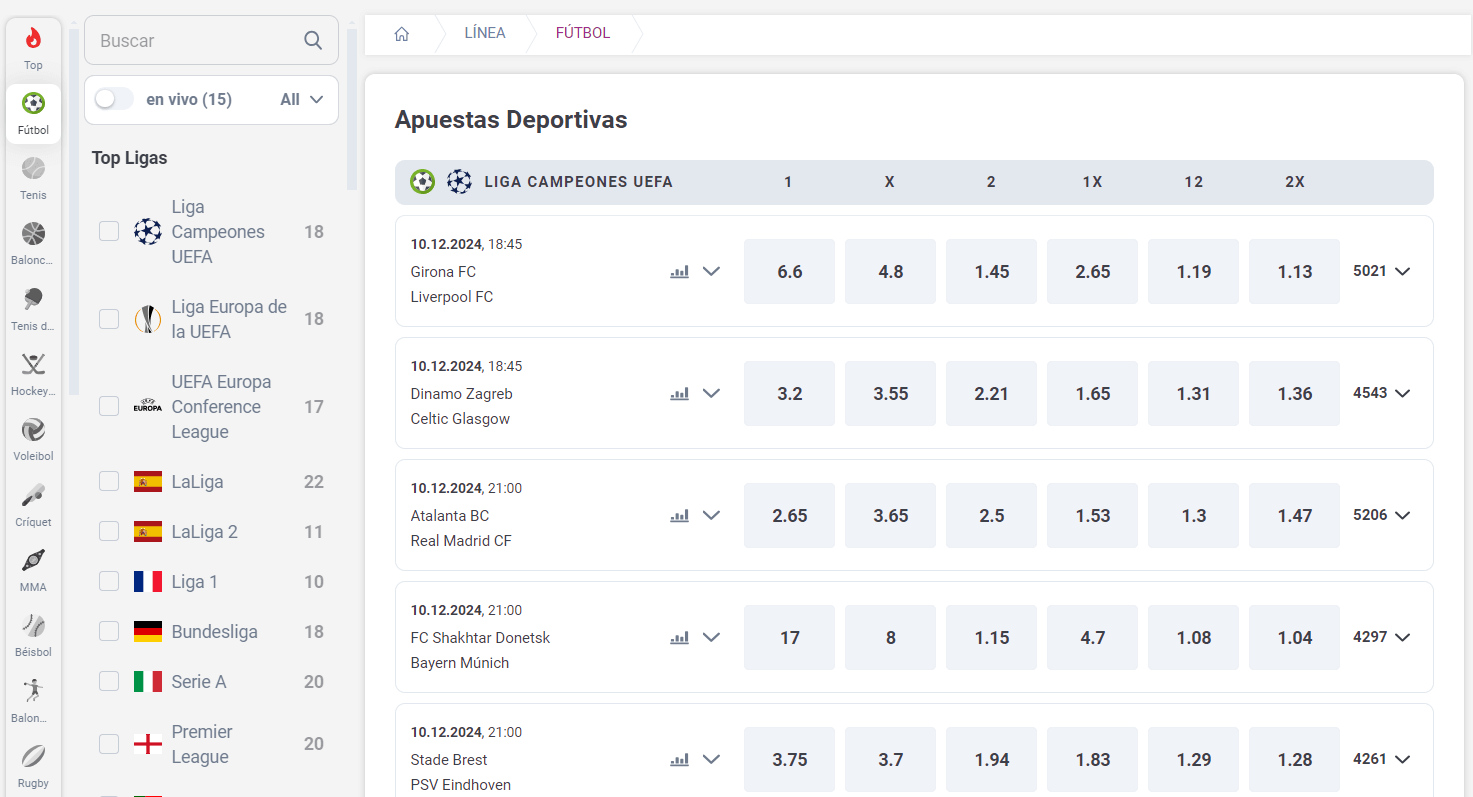Click the search magnifier icon
Image resolution: width=1473 pixels, height=797 pixels.
point(313,41)
